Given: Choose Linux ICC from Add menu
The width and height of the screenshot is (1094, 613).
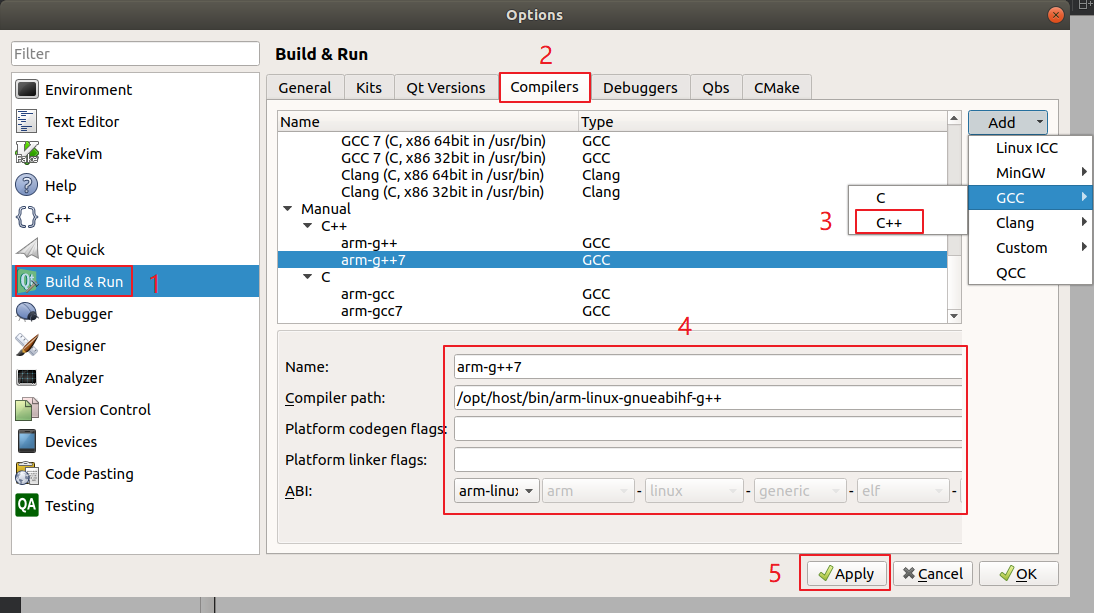Looking at the screenshot, I should pyautogui.click(x=1030, y=148).
